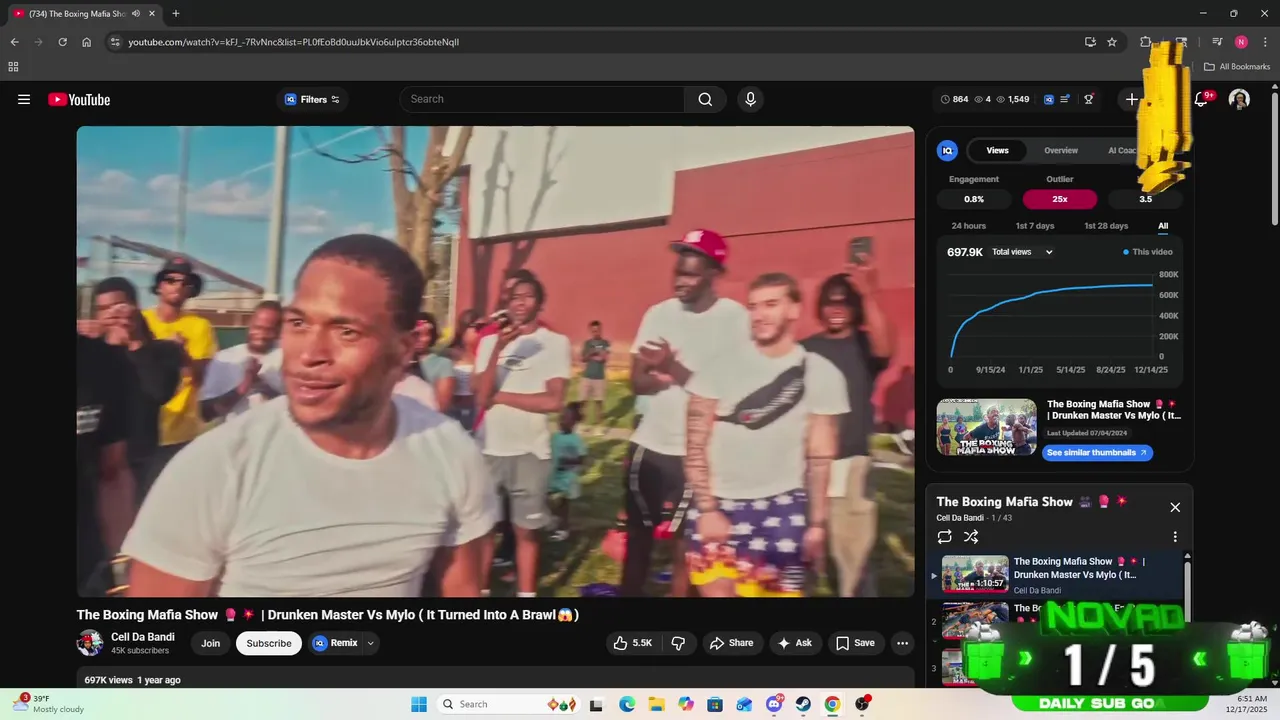This screenshot has width=1280, height=720.
Task: Like the video with 5.5K likes
Action: click(632, 643)
